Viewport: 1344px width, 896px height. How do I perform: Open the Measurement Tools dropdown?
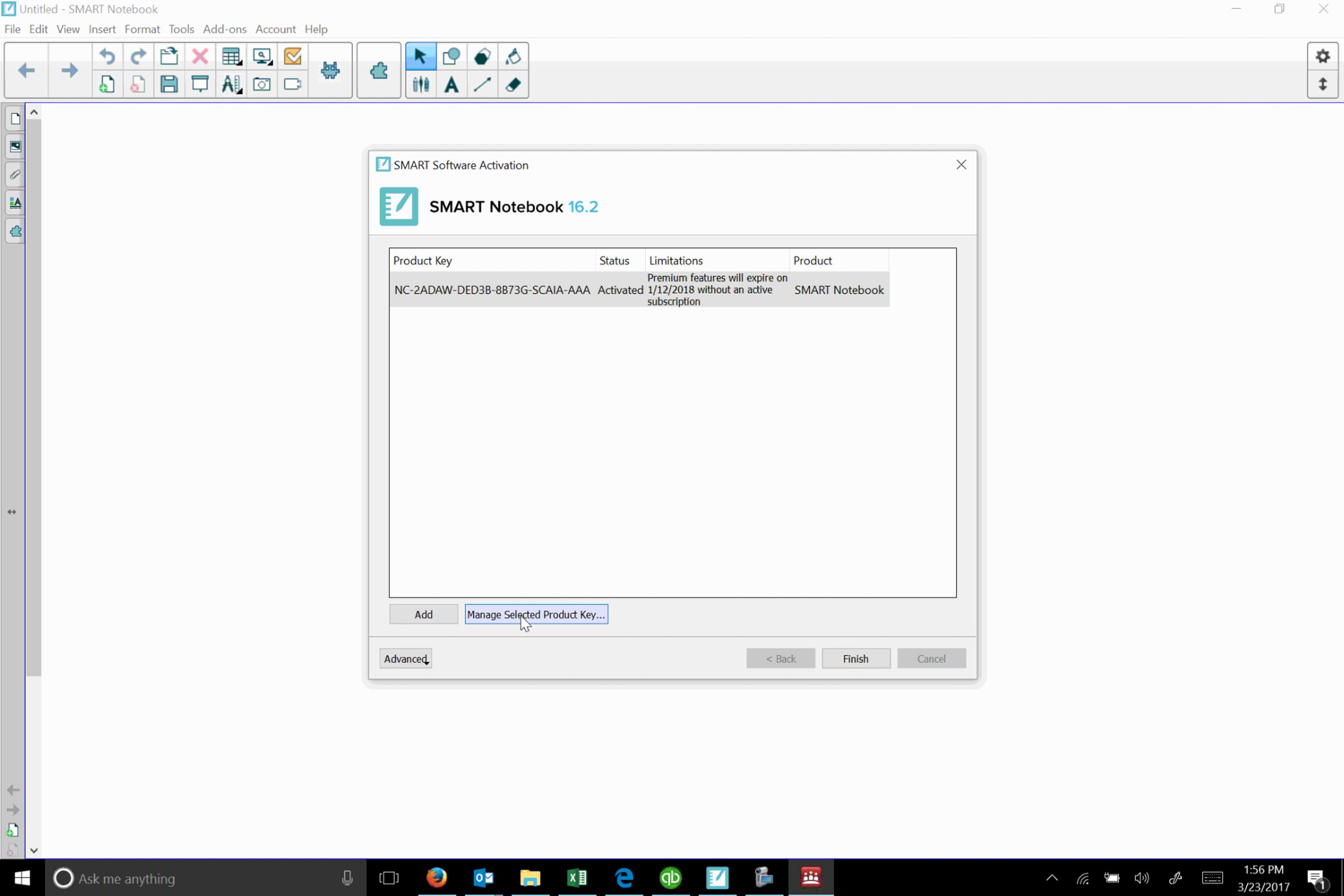(231, 85)
